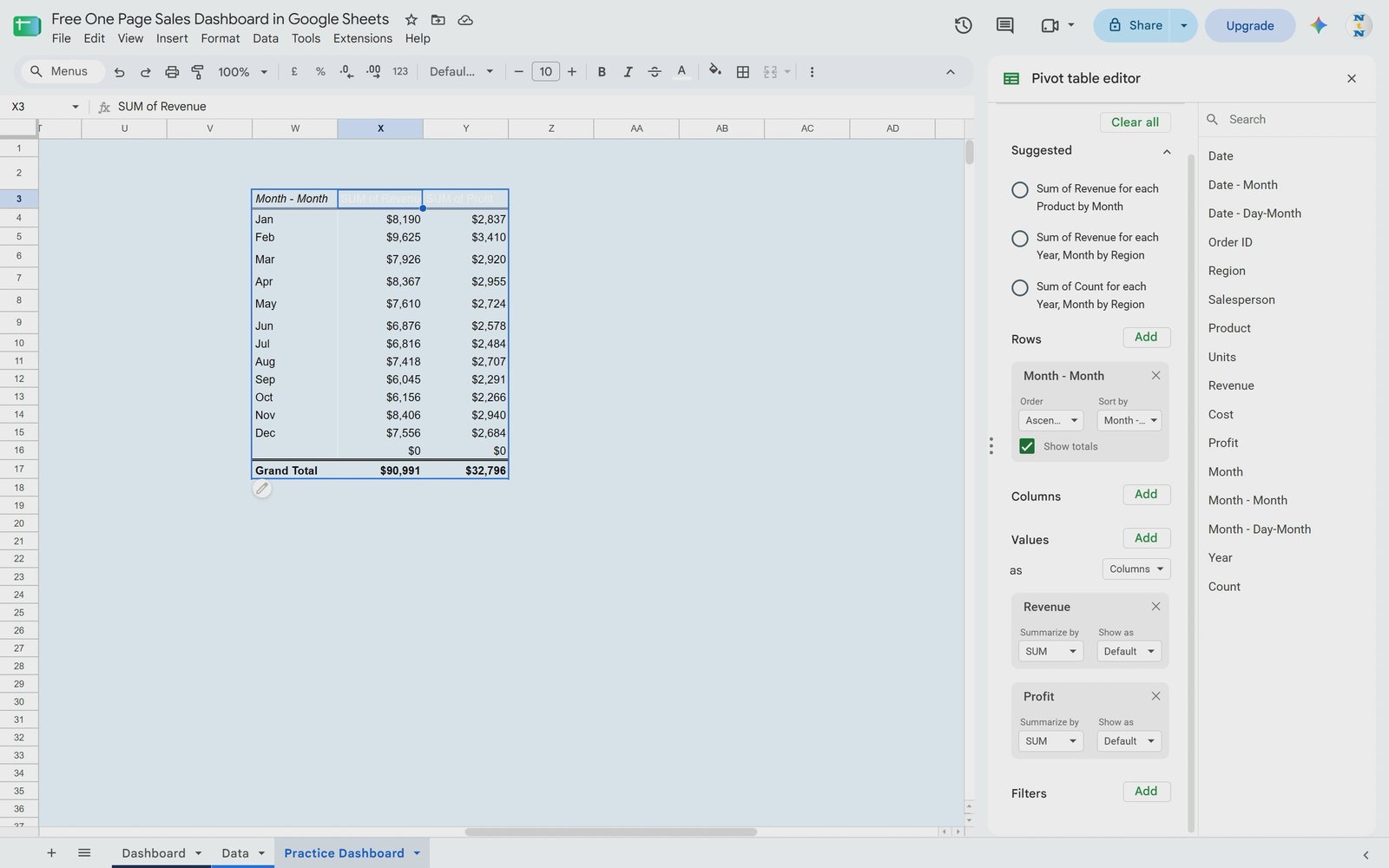This screenshot has height=868, width=1389.
Task: Add a field to Values
Action: [x=1146, y=538]
